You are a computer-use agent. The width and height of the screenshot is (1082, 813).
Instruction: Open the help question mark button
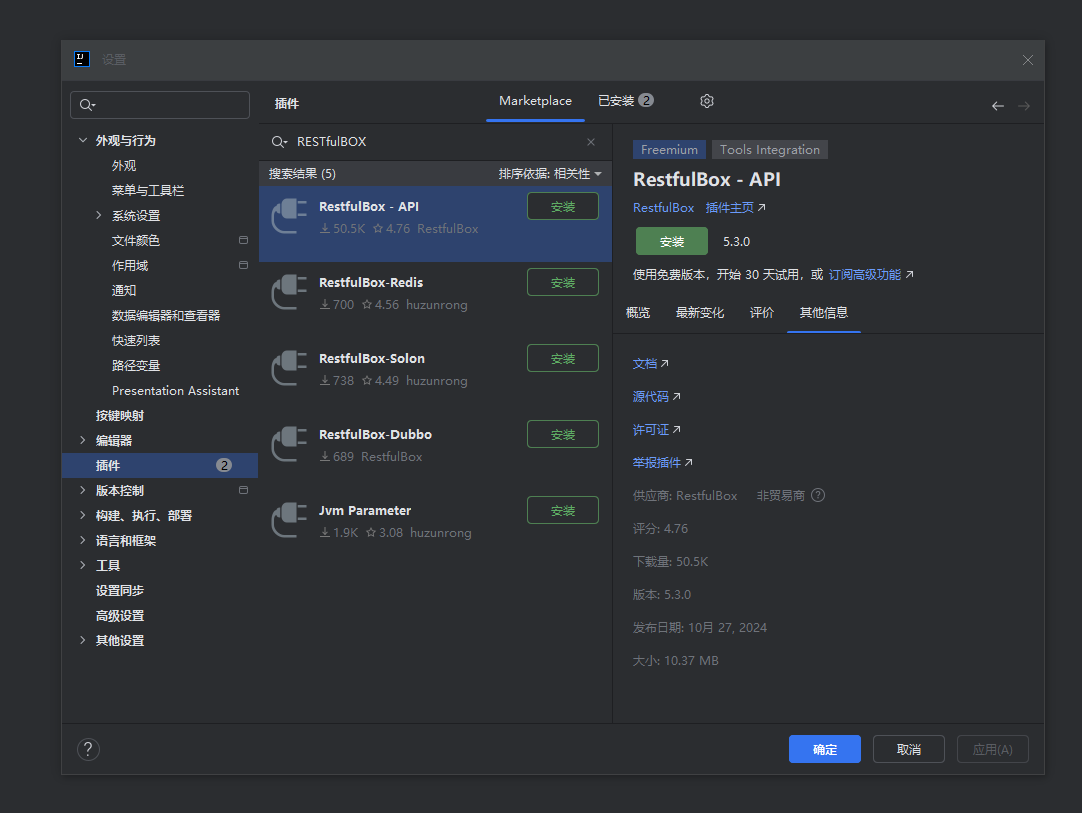click(x=88, y=749)
